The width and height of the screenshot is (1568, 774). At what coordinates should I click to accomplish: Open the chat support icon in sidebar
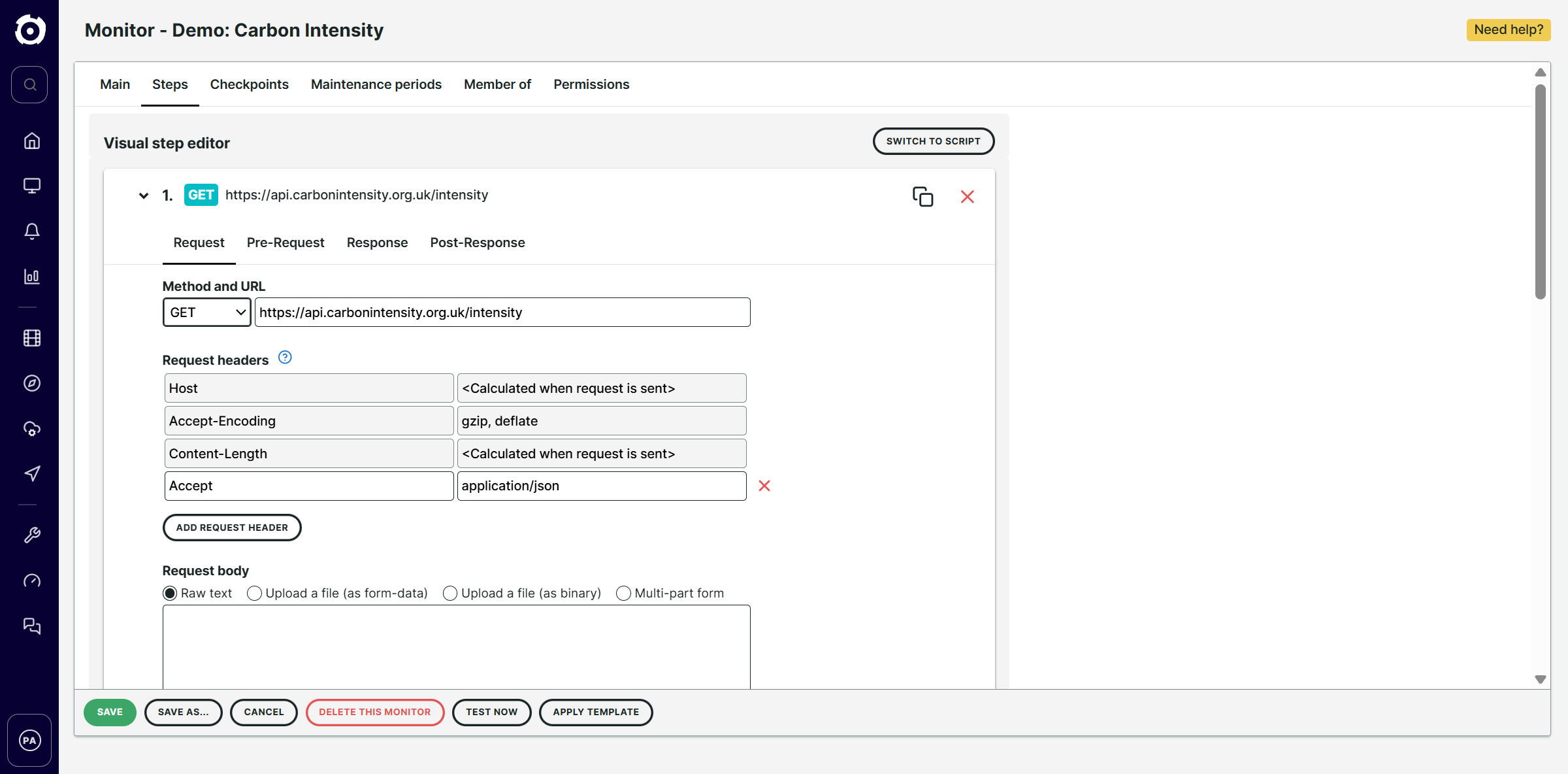coord(31,626)
